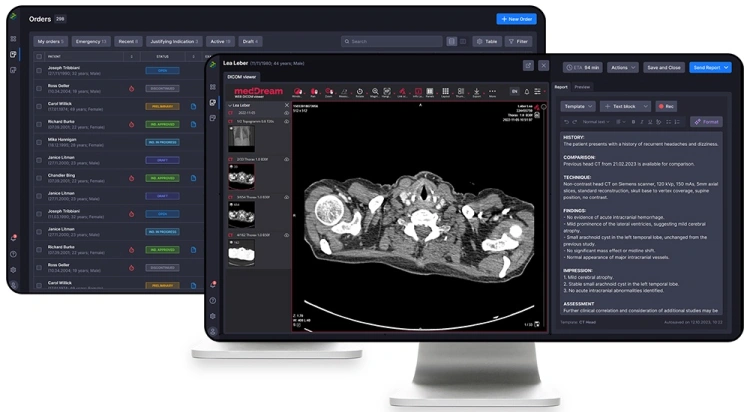Toggle eye visibility for Topogramm series

pos(286,121)
